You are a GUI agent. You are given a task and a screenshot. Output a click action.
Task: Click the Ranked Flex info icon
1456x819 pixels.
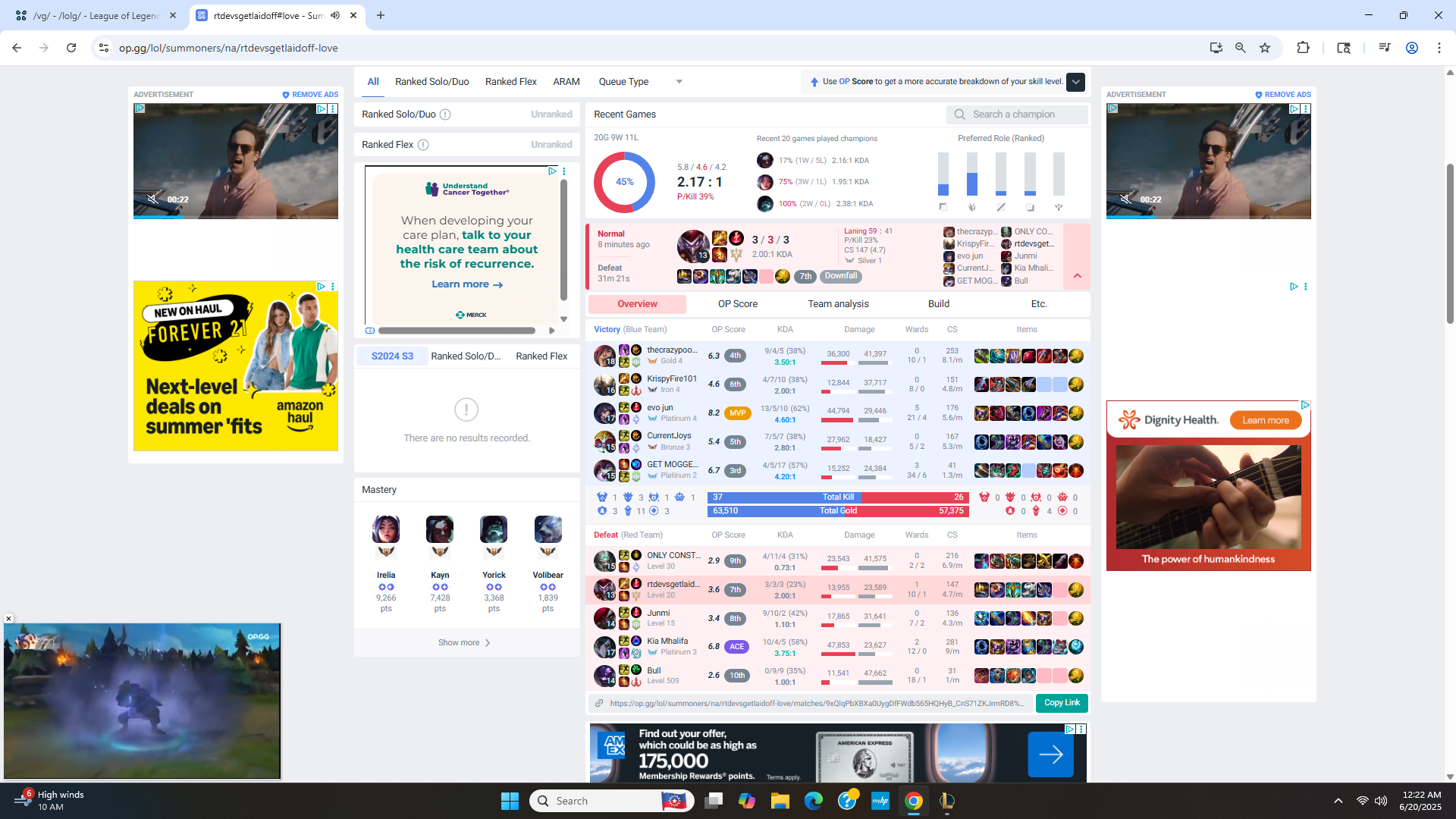click(423, 145)
